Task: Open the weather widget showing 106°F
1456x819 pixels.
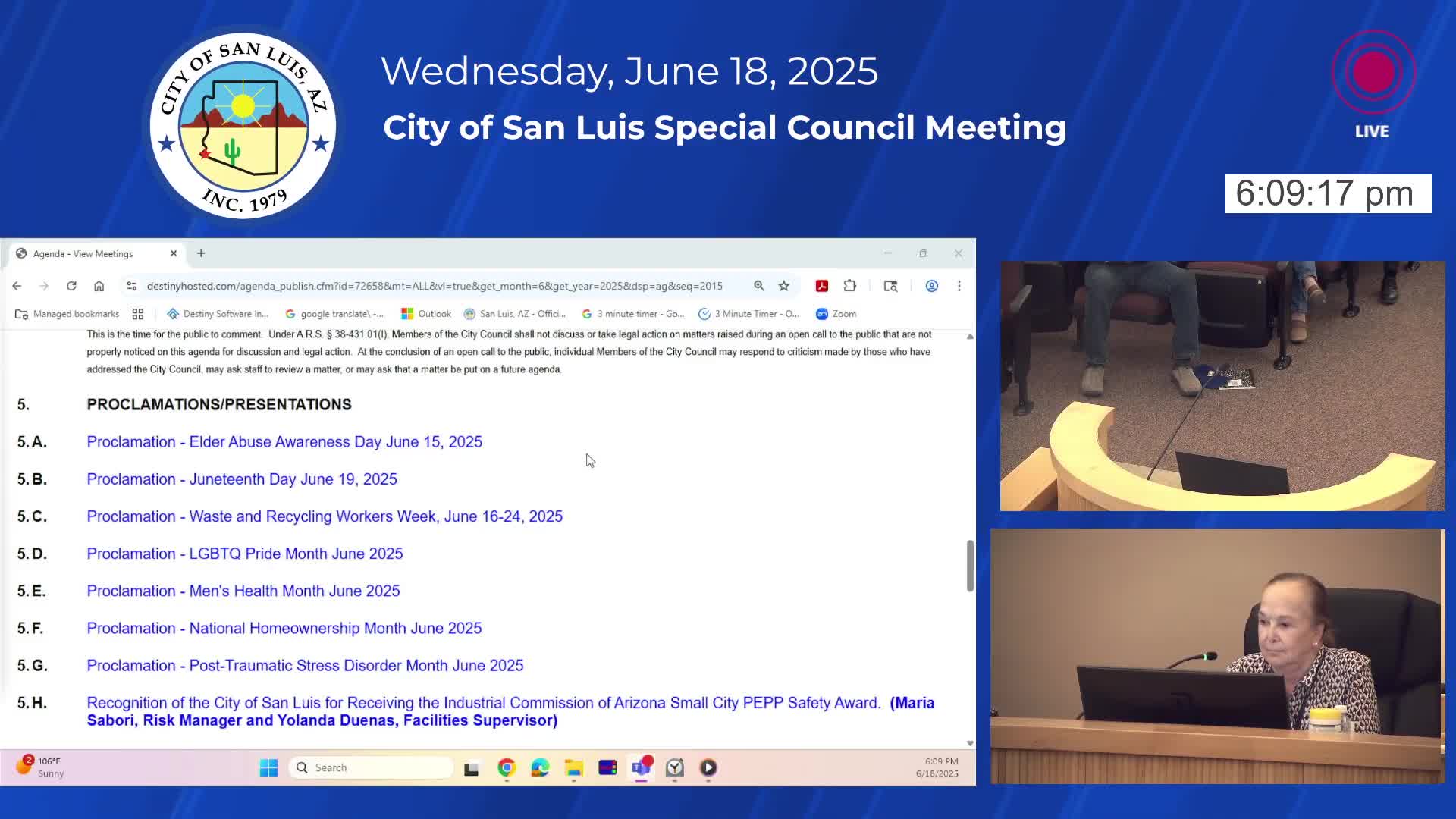Action: 40,767
